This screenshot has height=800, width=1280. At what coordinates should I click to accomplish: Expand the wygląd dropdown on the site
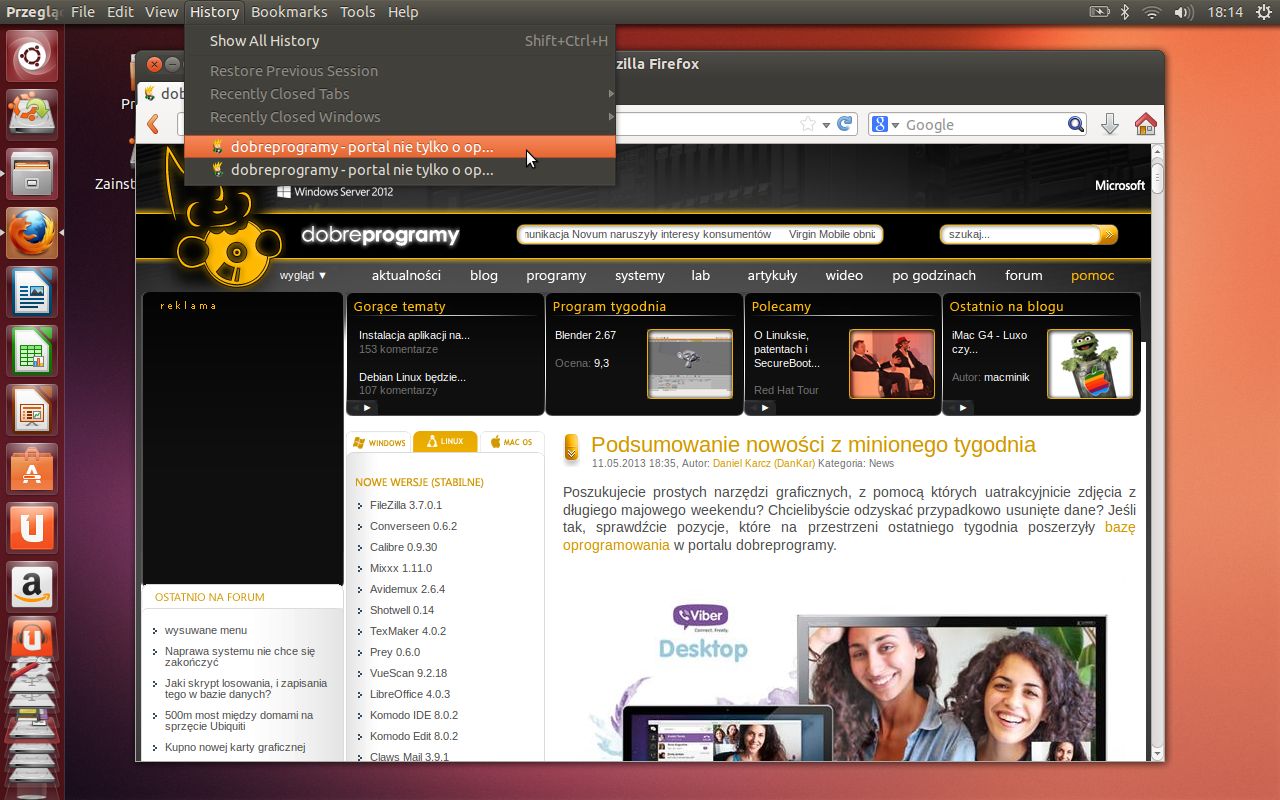click(x=303, y=275)
